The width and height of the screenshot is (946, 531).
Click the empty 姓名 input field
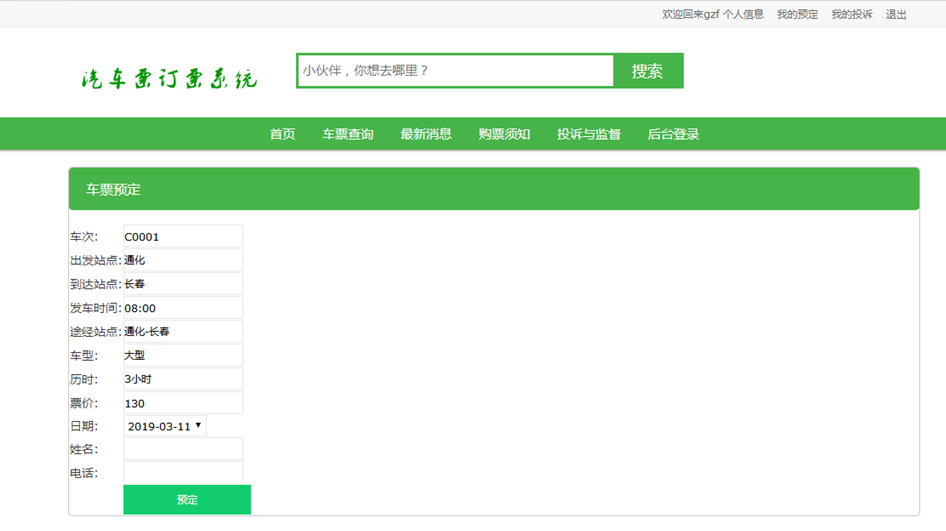183,449
